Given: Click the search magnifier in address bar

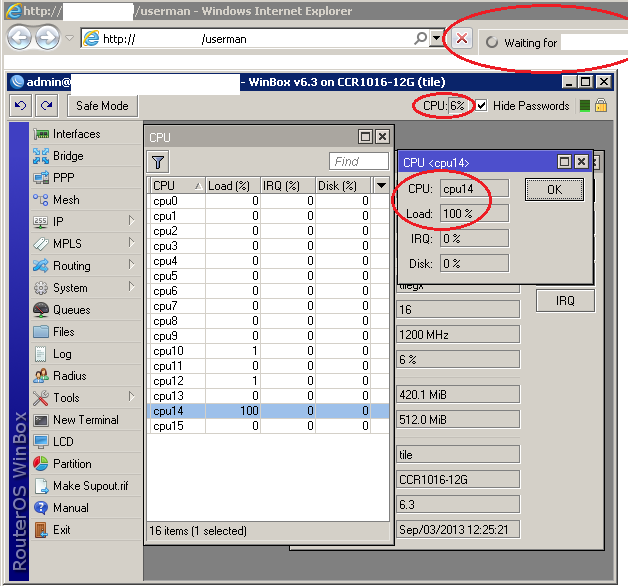Looking at the screenshot, I should pyautogui.click(x=421, y=38).
